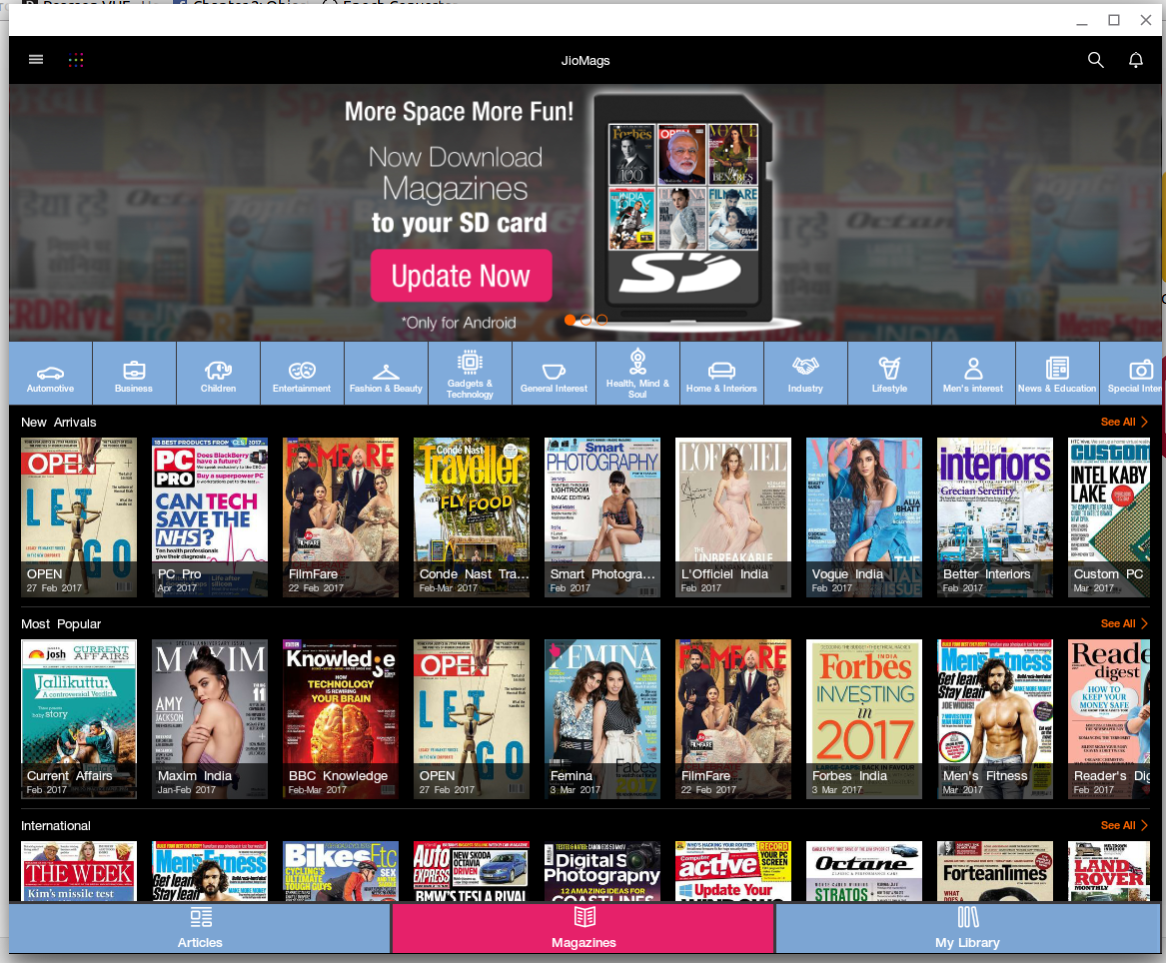Open Reader's Digest magazine
1166x963 pixels.
tap(1109, 719)
